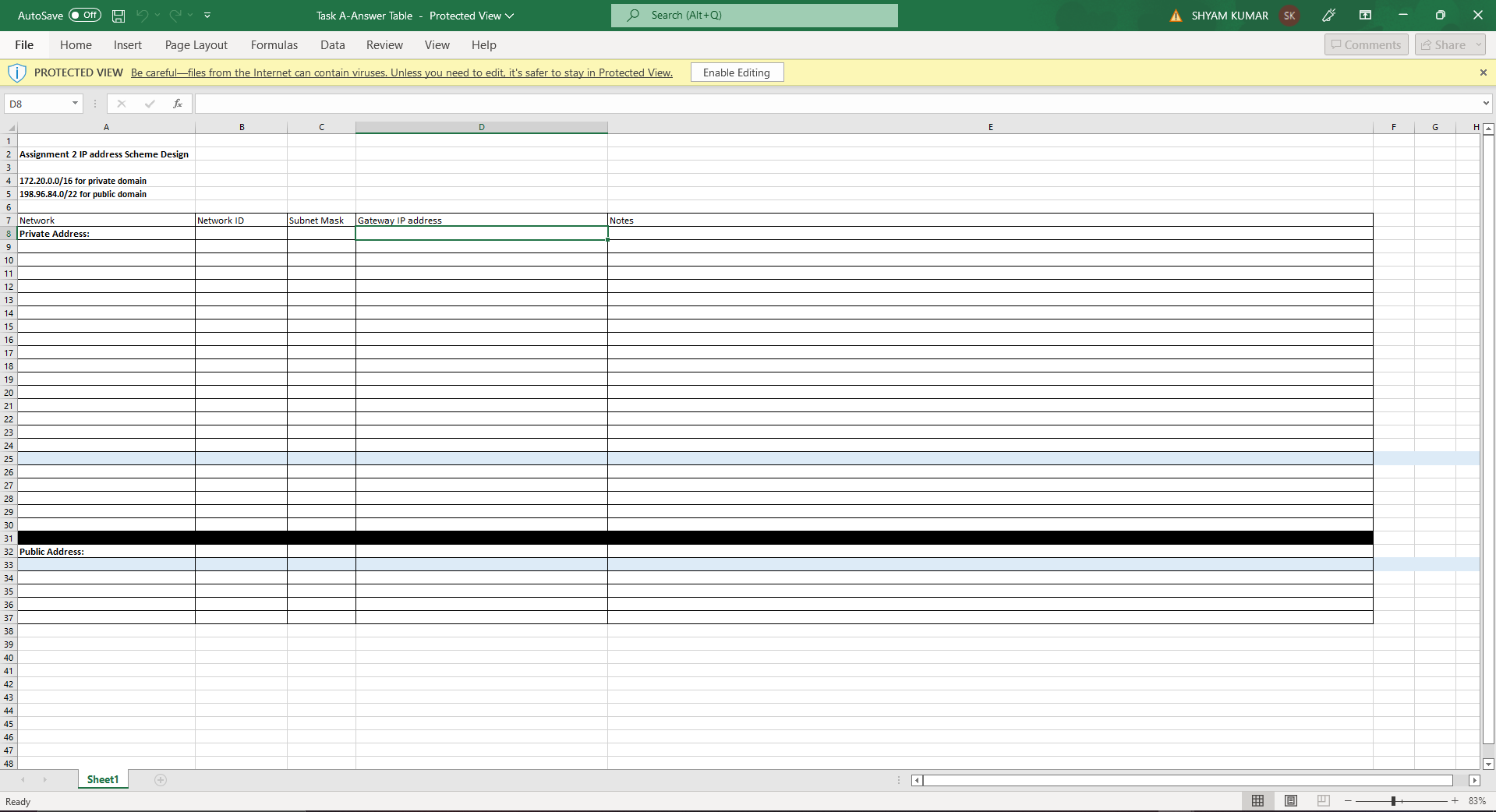Click the Enable Editing button
Viewport: 1496px width, 812px height.
point(736,72)
